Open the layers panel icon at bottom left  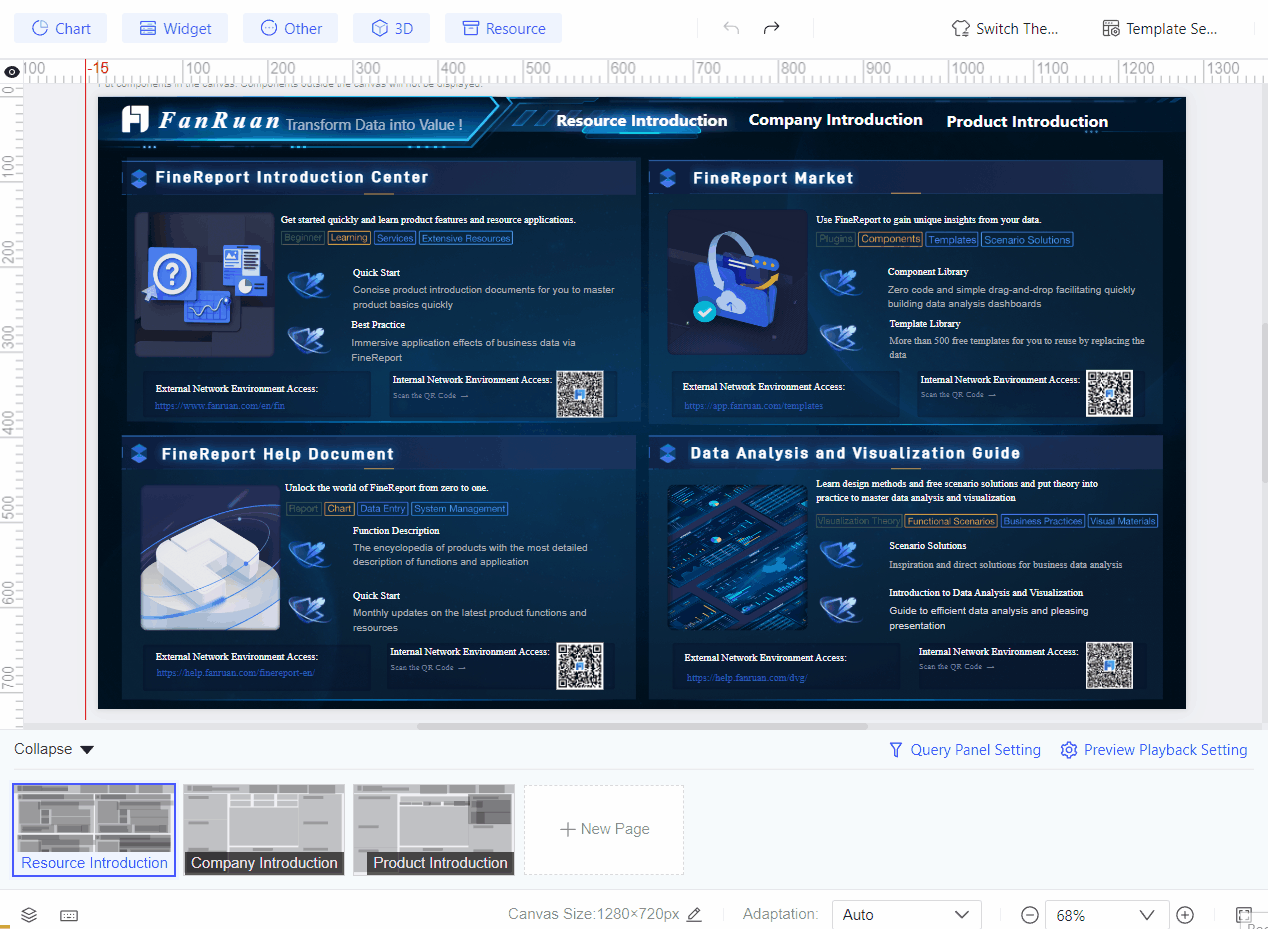[28, 914]
